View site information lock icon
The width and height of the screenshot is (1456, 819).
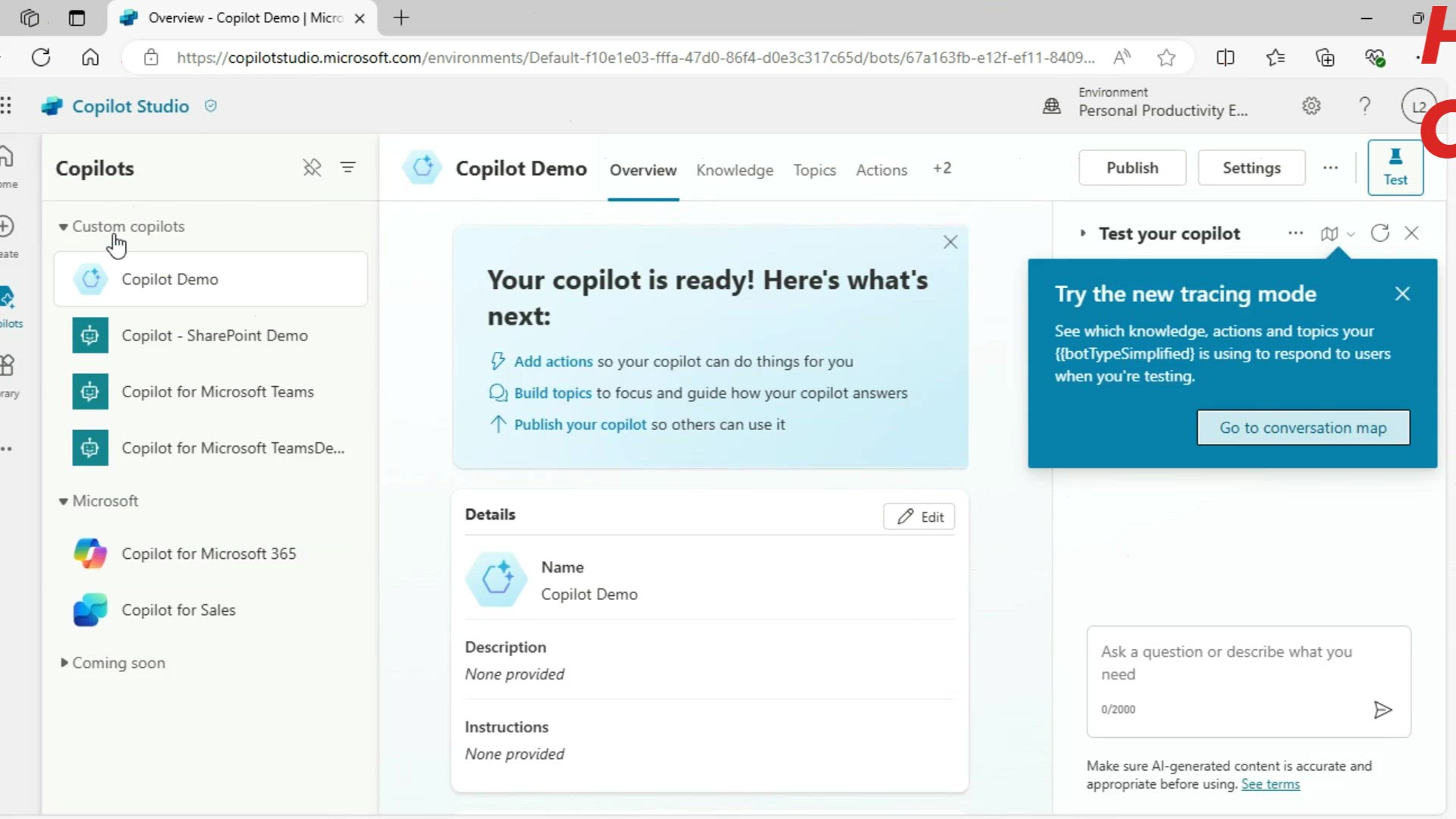click(151, 58)
